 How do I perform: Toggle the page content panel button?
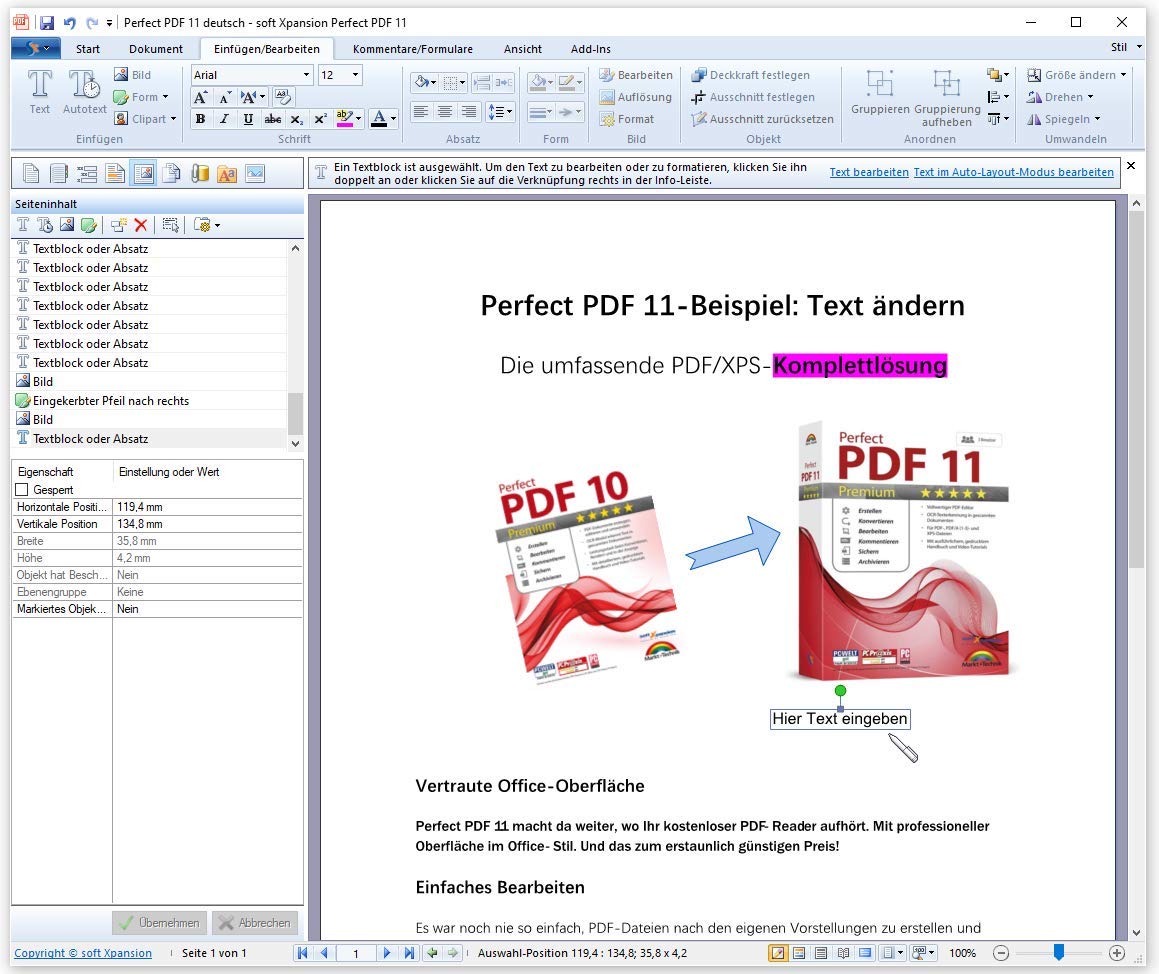(x=144, y=174)
